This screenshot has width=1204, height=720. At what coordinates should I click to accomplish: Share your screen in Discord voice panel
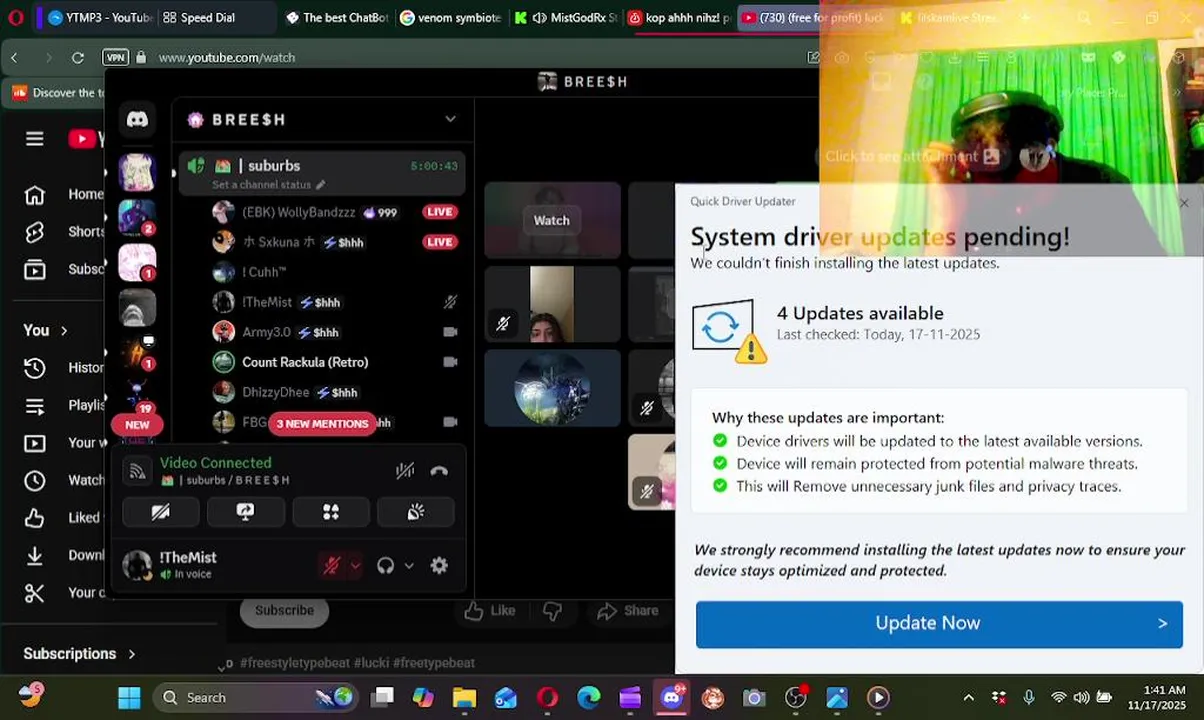point(245,512)
